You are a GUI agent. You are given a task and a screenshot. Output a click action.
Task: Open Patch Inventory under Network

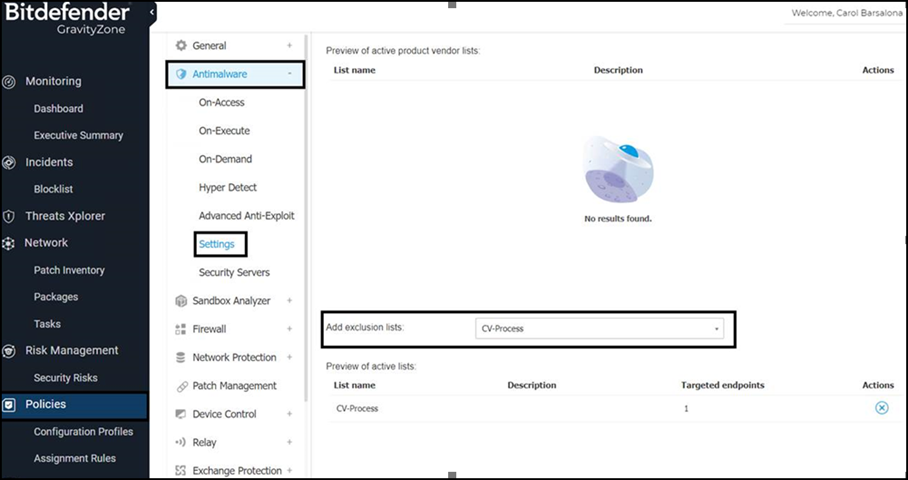tap(69, 270)
